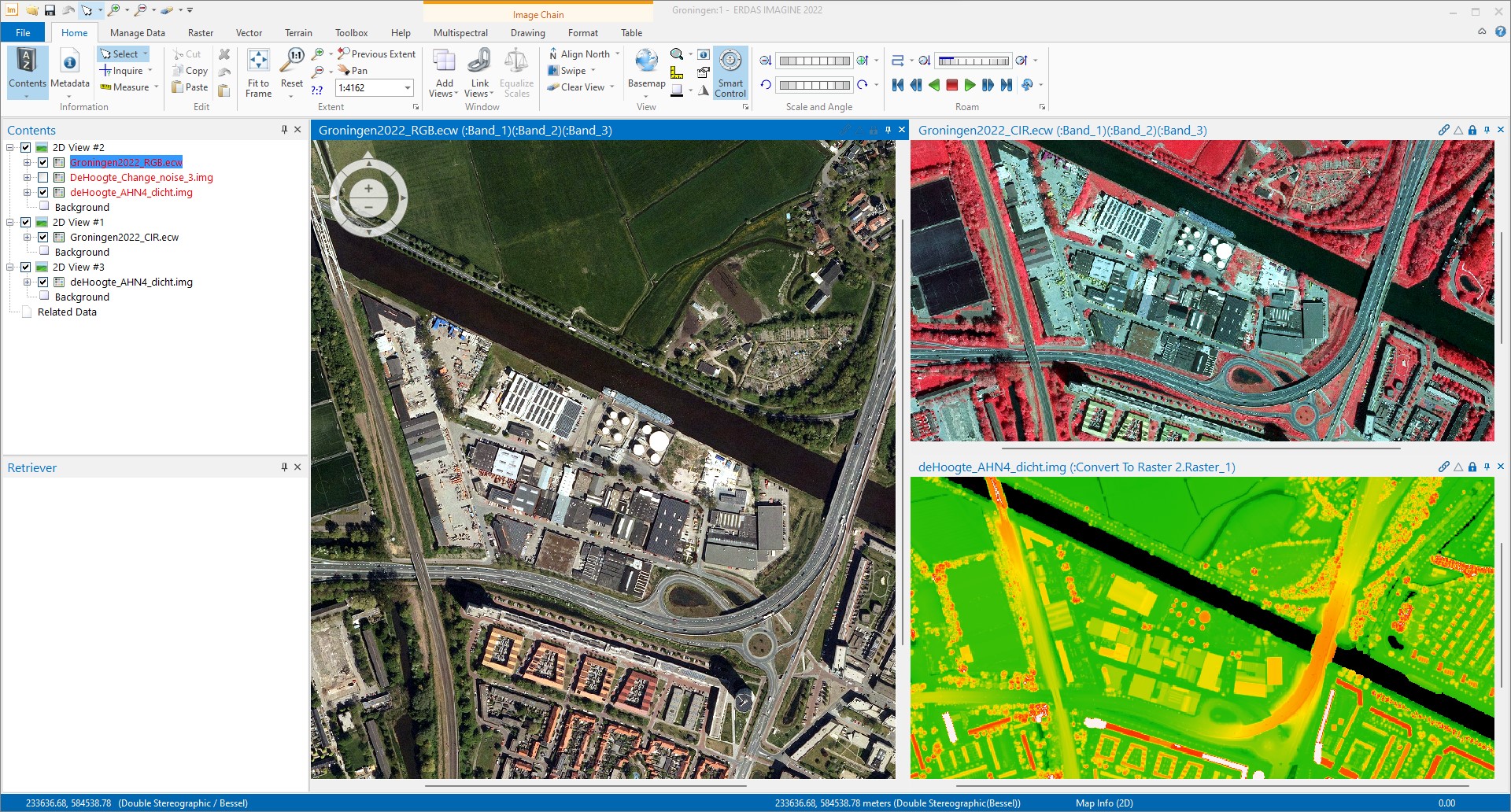
Task: Toggle visibility of 2D View #3
Action: 26,268
